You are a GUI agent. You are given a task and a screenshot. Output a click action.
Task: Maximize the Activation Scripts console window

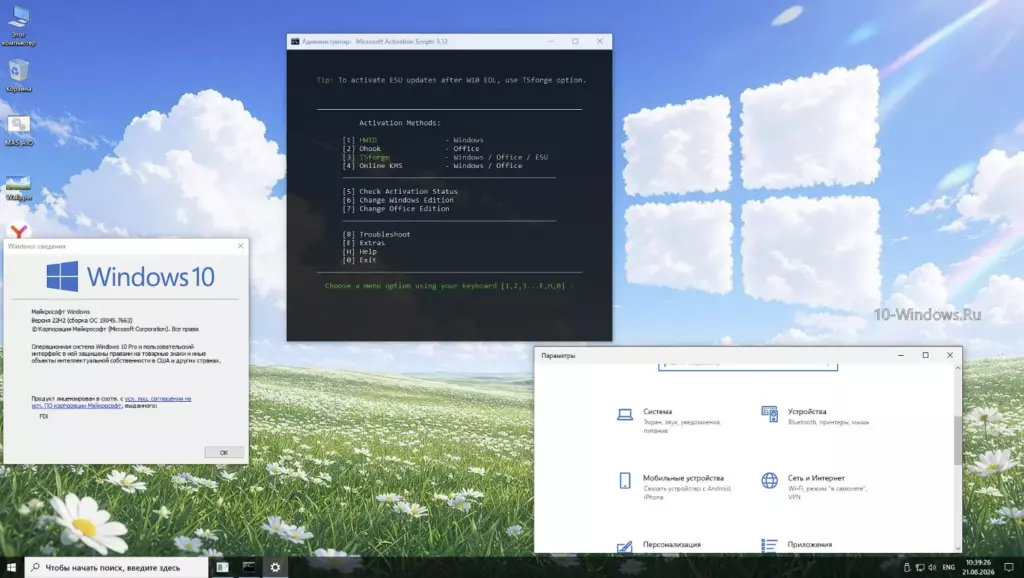pyautogui.click(x=575, y=41)
